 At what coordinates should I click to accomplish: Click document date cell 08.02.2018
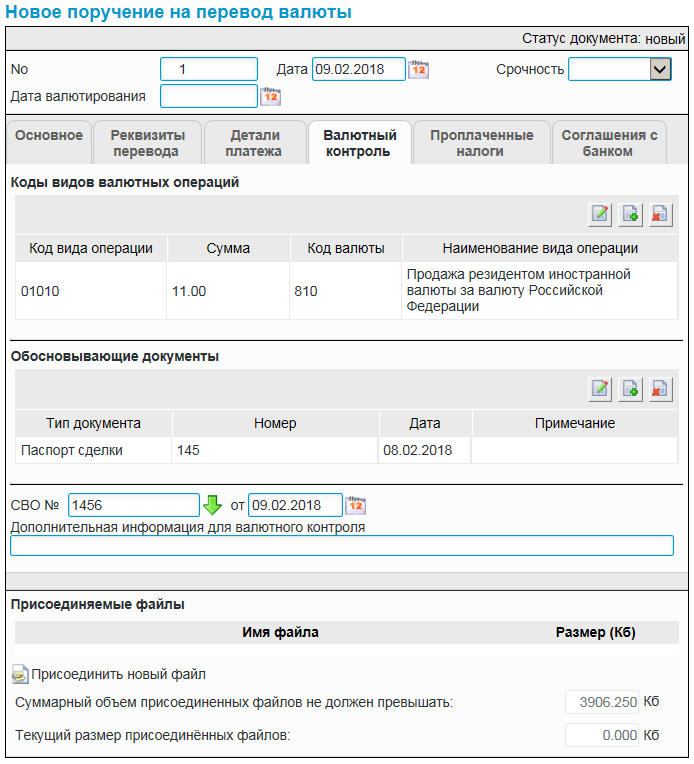click(424, 450)
